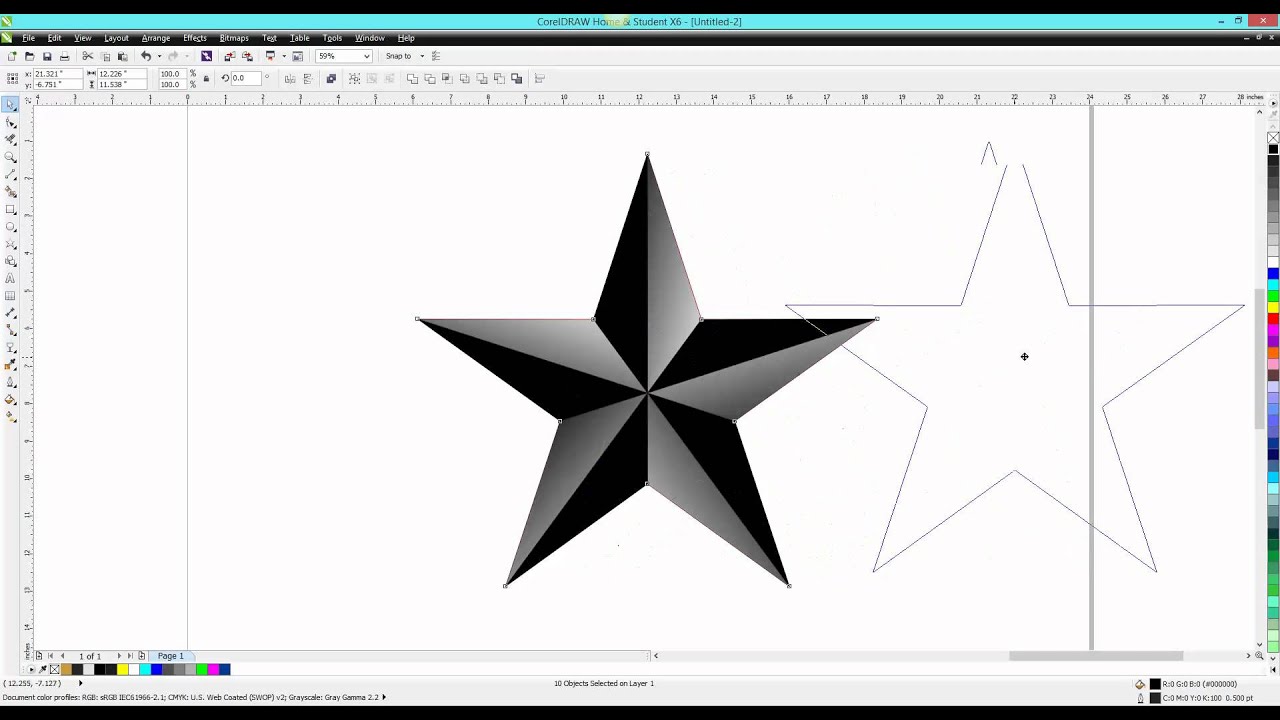Click the Weld shaping icon
Image resolution: width=1280 pixels, height=720 pixels.
tap(412, 78)
